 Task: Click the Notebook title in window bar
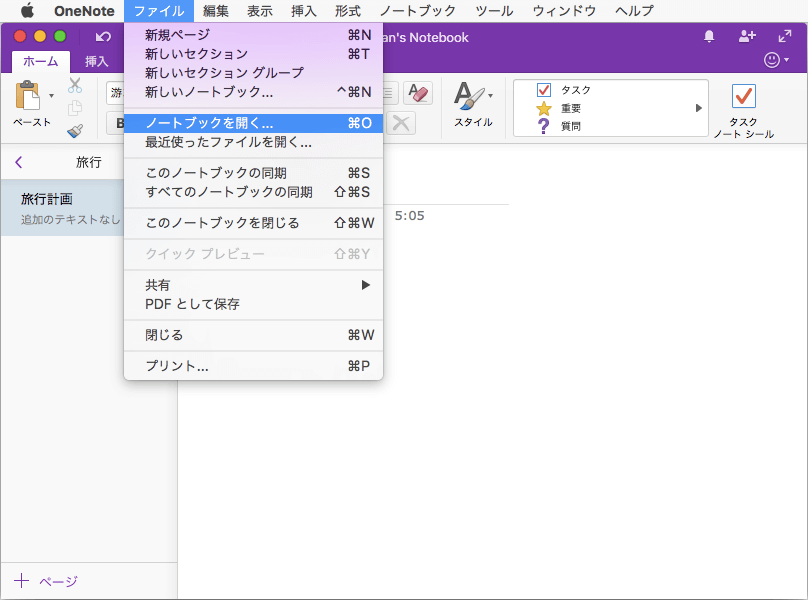426,37
